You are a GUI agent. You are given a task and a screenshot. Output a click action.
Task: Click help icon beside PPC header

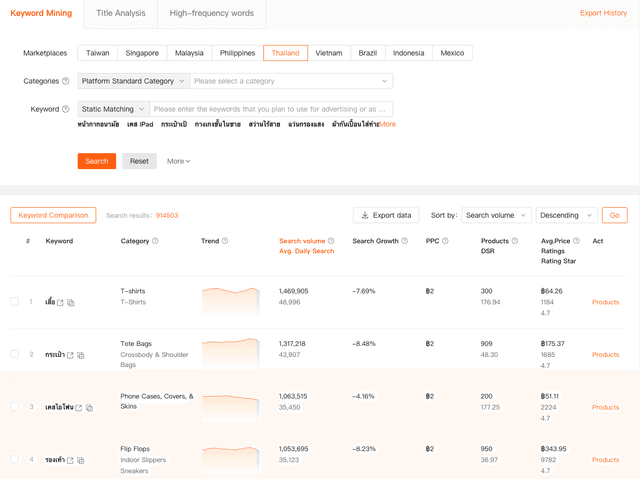[445, 241]
